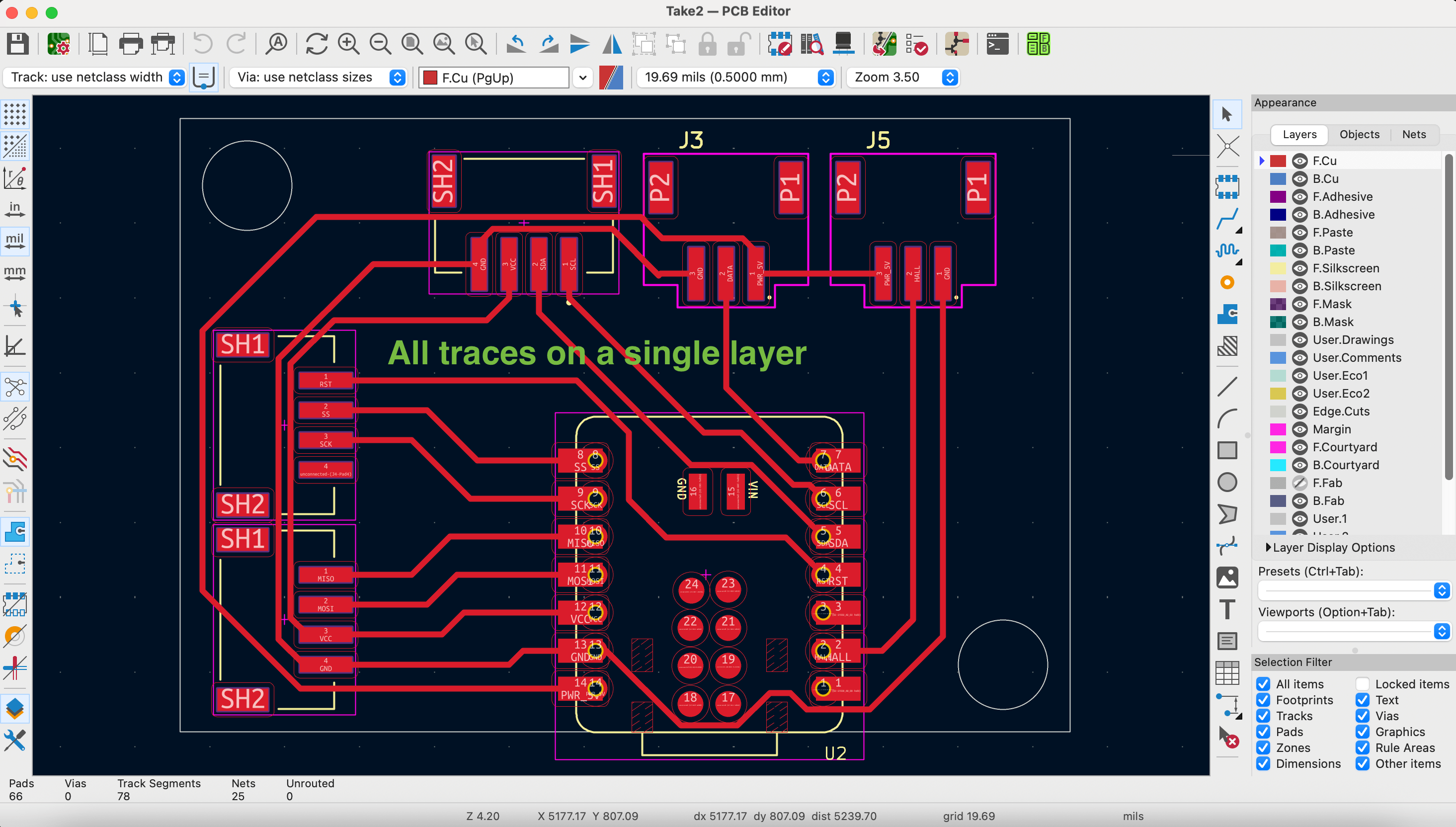This screenshot has width=1456, height=827.
Task: Click the F.Silkscreen color swatch
Action: pos(1278,268)
